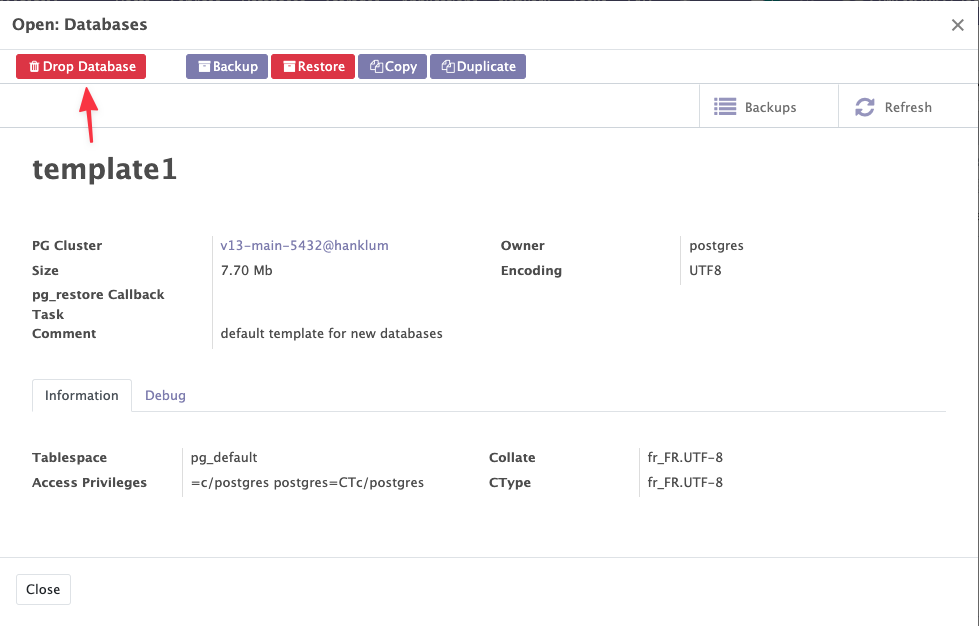Click the Encoding value UTF8
Viewport: 979px width, 626px height.
pos(705,270)
